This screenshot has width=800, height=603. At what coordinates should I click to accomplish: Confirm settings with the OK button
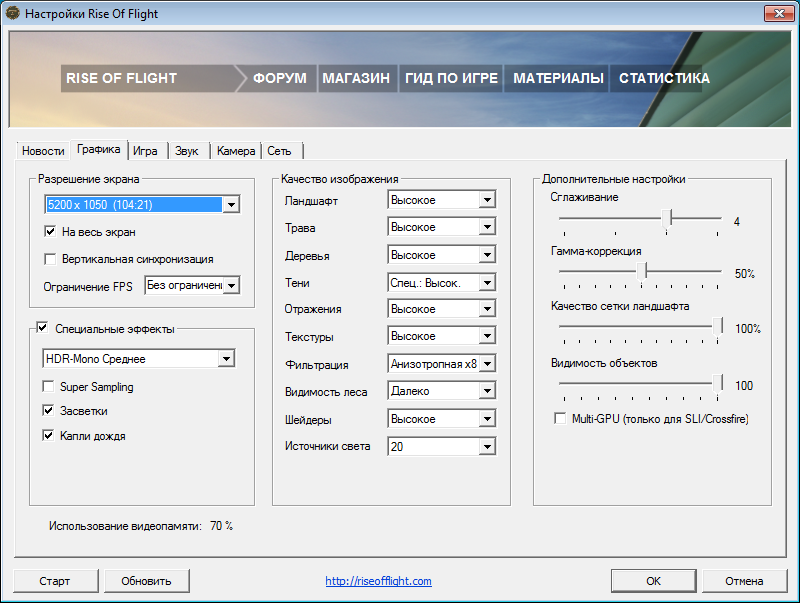pyautogui.click(x=654, y=581)
